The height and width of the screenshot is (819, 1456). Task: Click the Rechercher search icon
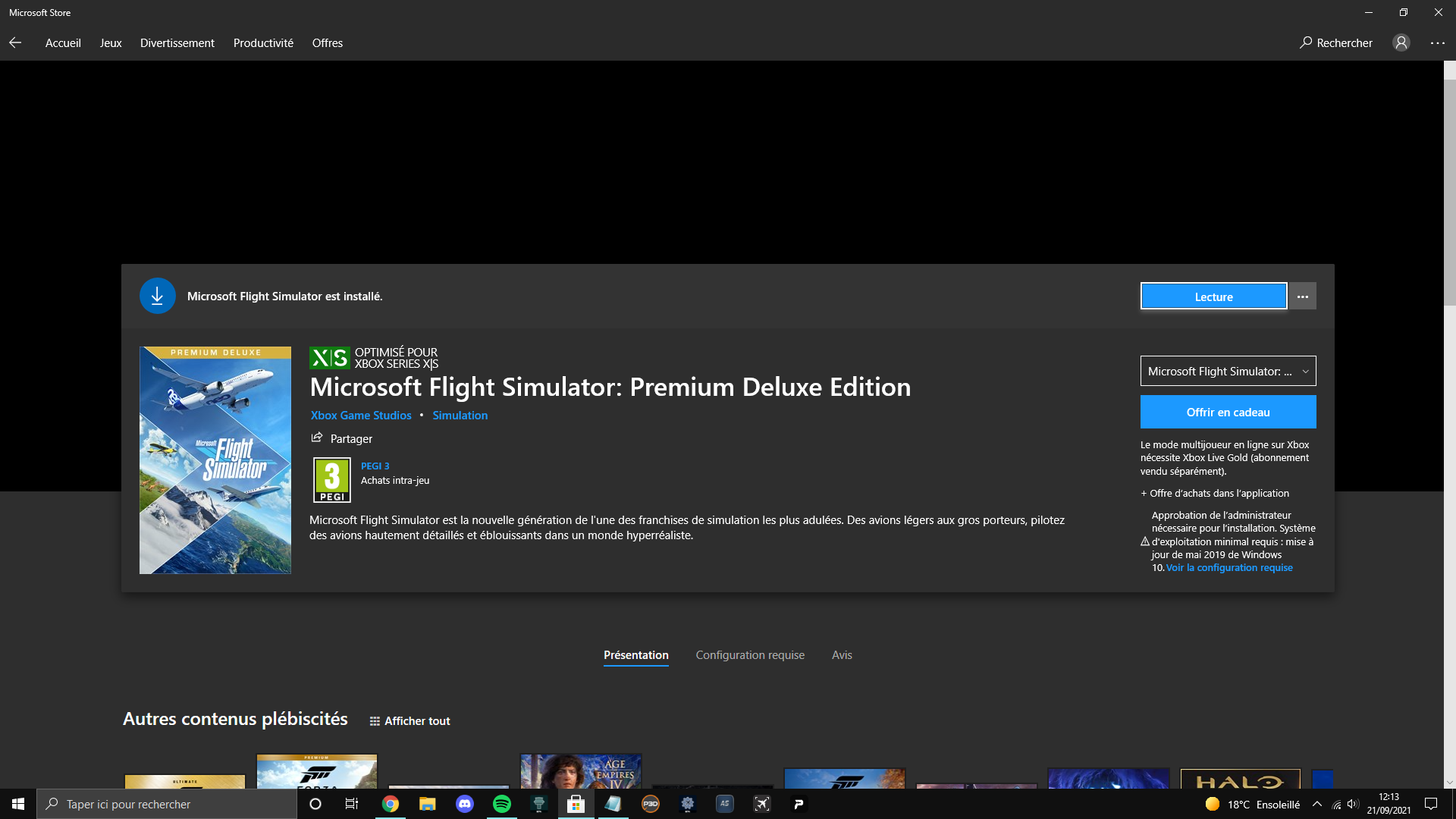(x=1306, y=43)
